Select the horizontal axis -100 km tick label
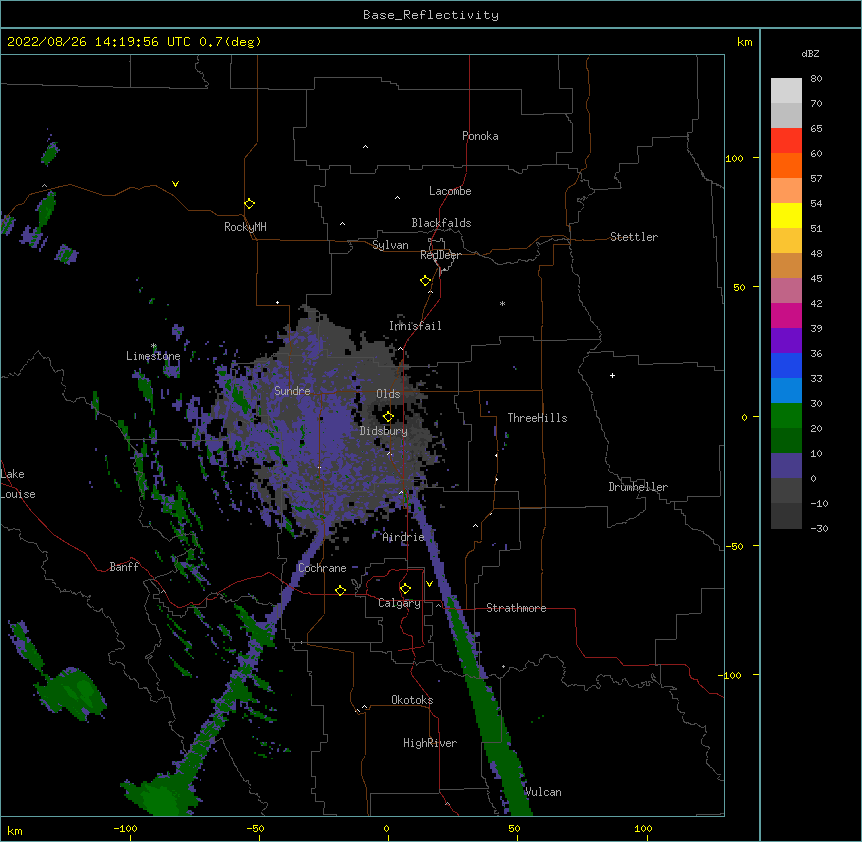862x842 pixels. click(x=125, y=828)
